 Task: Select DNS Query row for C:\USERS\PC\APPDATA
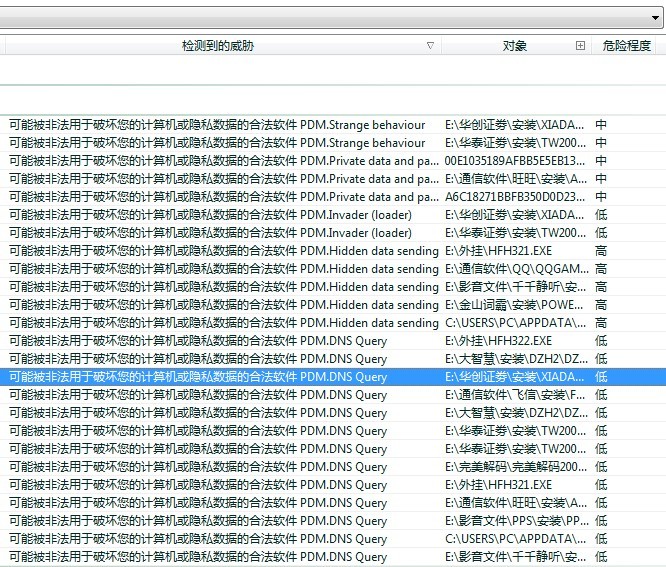coord(333,539)
